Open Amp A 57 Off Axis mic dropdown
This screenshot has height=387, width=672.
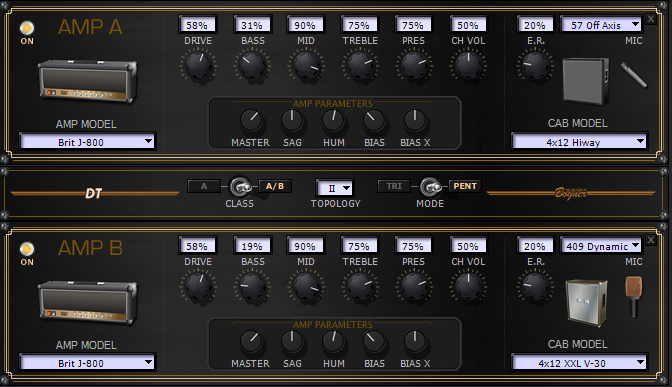tap(601, 25)
